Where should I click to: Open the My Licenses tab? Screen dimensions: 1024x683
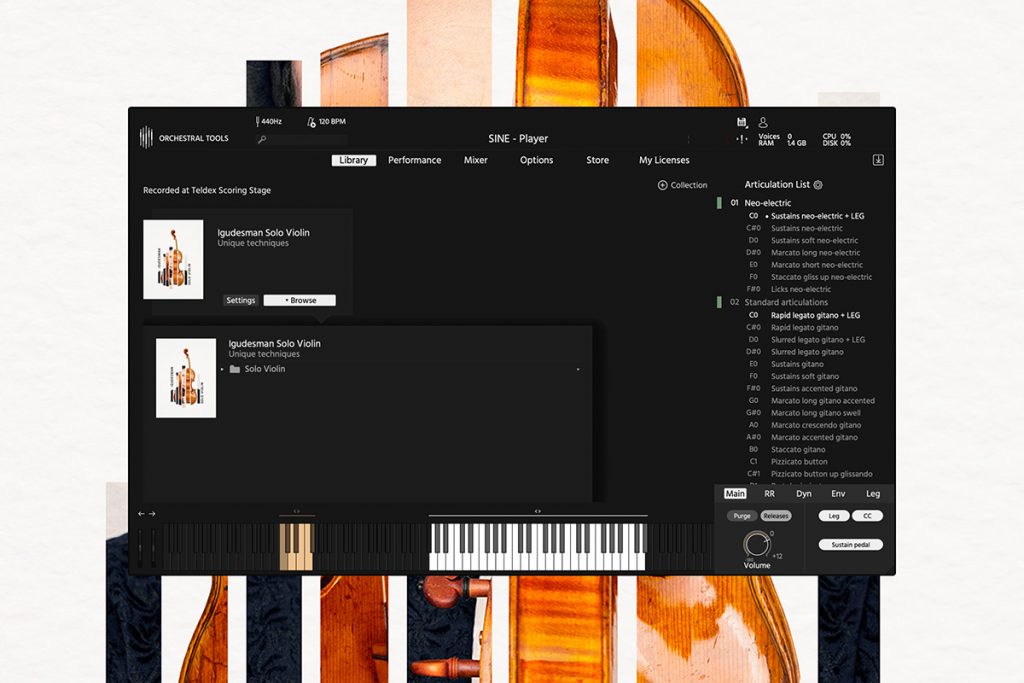(664, 160)
